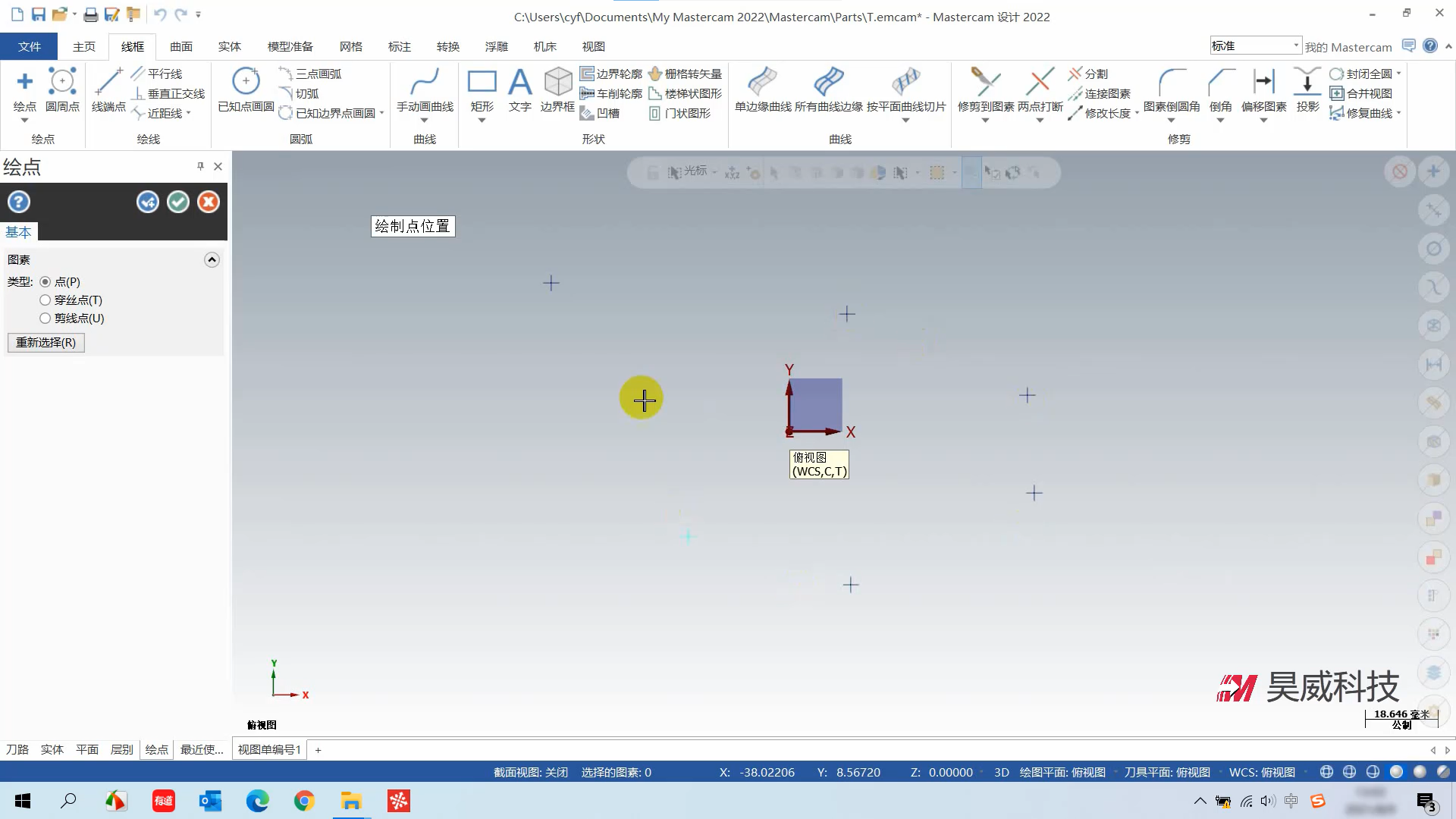Screen dimensions: 1456x819
Task: Switch to the 层别 bottom panel tab
Action: tap(121, 749)
